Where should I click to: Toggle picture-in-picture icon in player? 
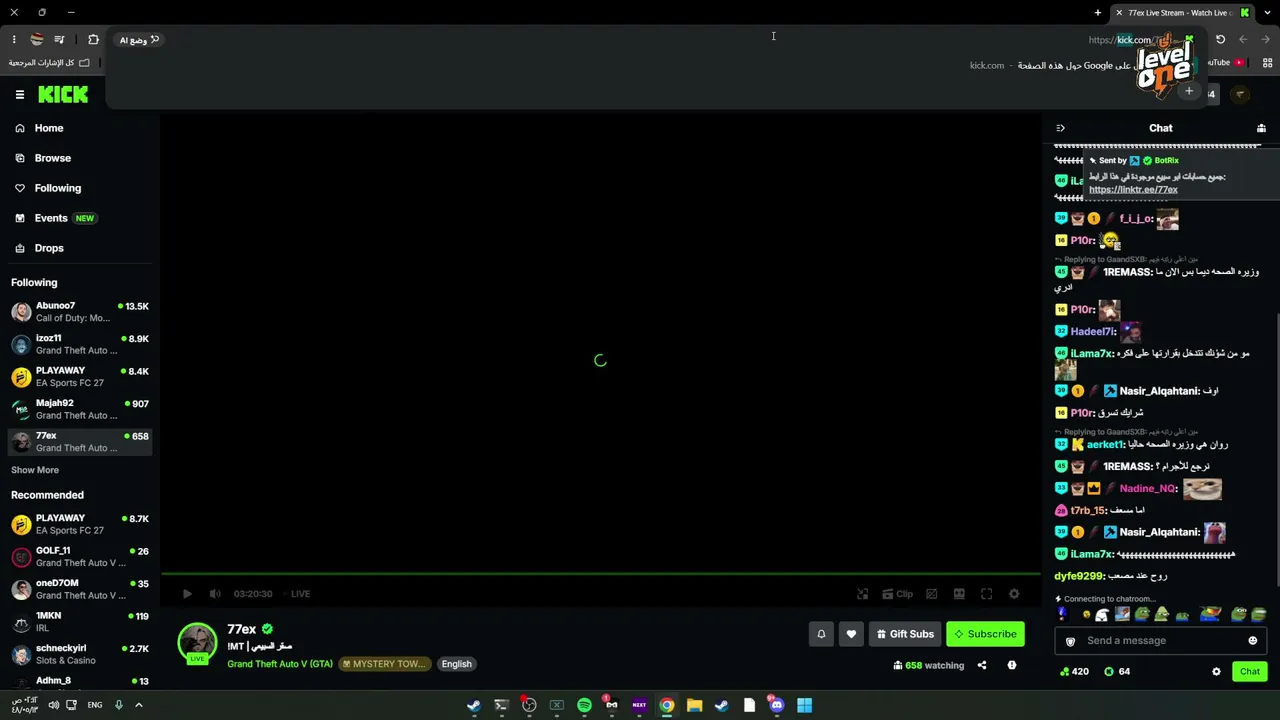[x=932, y=594]
